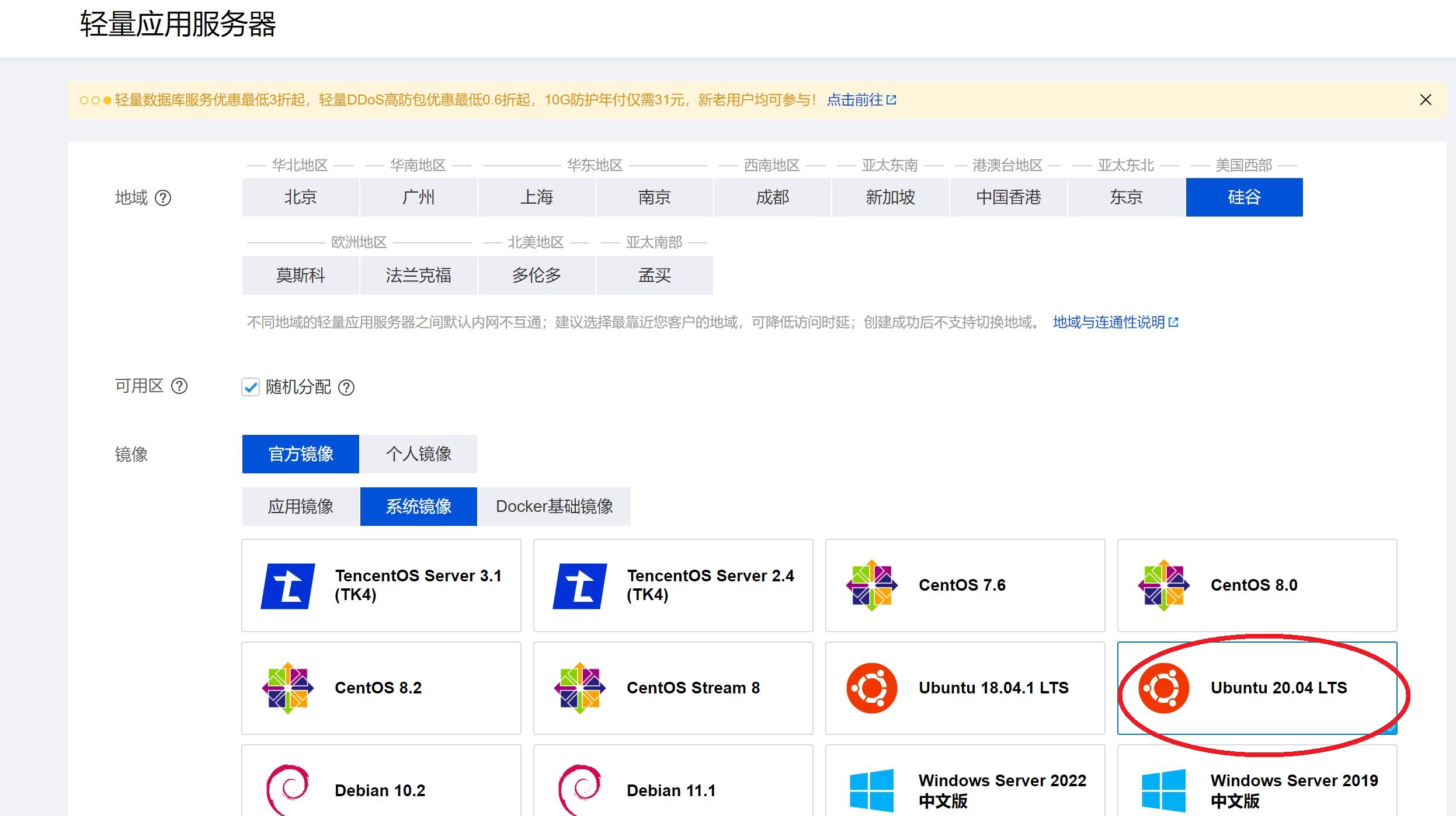Pick the 成都 region
This screenshot has height=816, width=1456.
[772, 197]
